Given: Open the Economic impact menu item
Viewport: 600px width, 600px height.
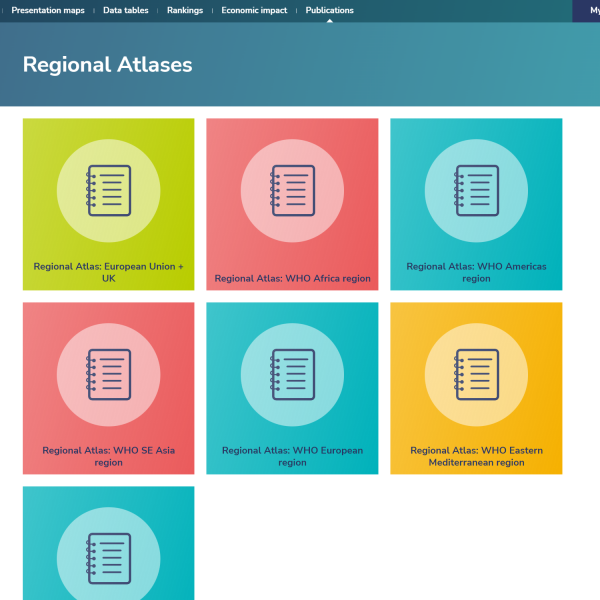Looking at the screenshot, I should point(254,10).
